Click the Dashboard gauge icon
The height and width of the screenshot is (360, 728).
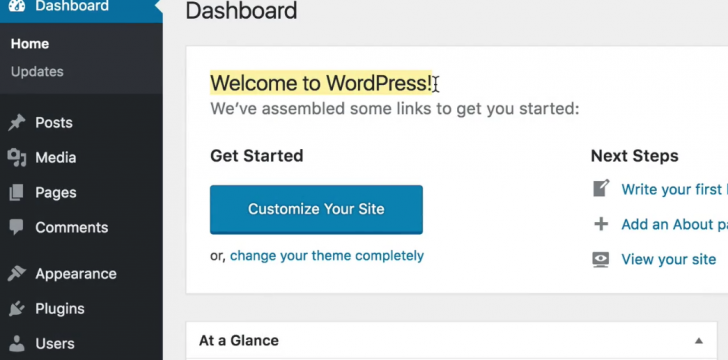point(17,5)
